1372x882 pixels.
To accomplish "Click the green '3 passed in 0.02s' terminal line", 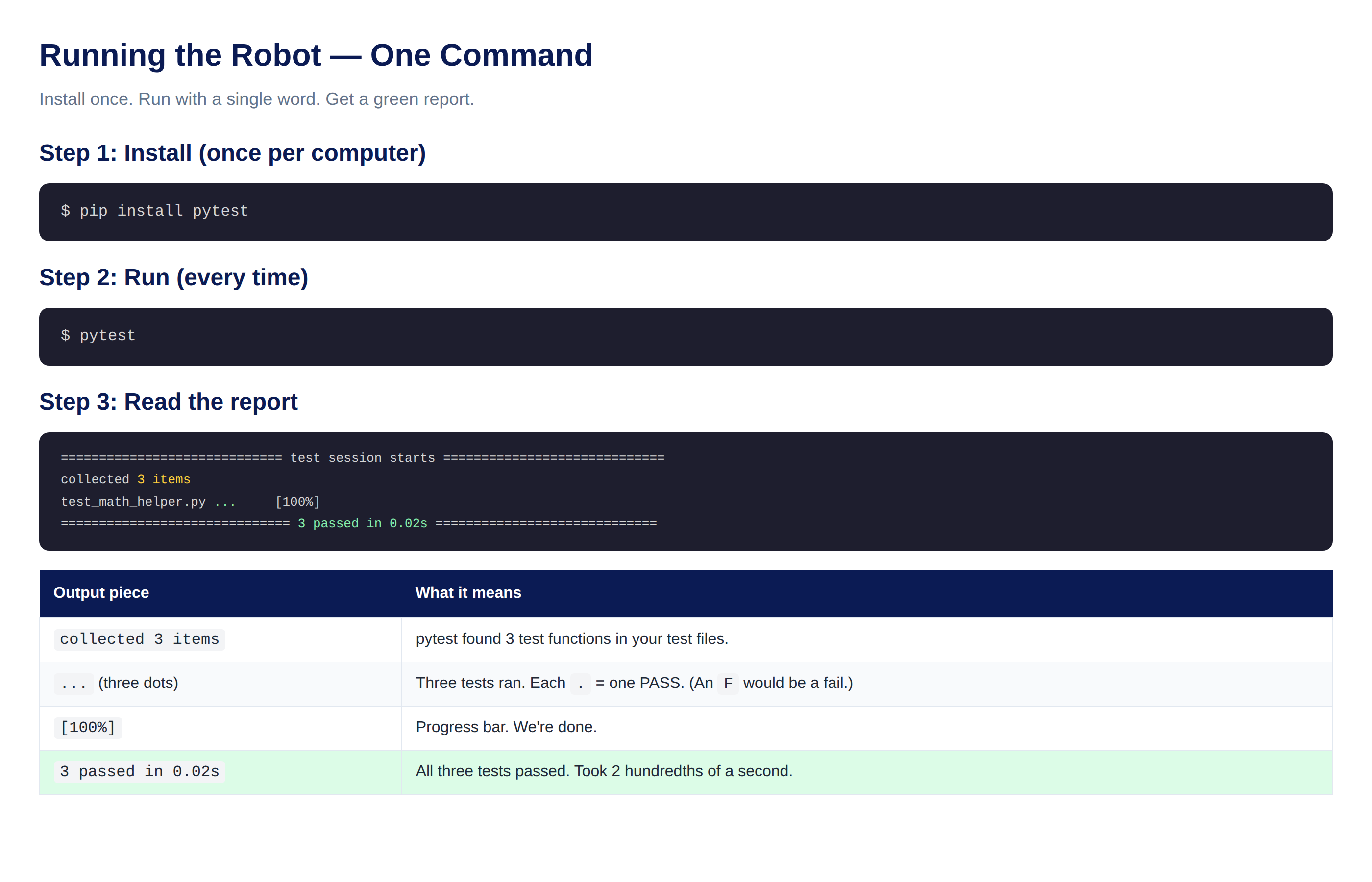I will coord(363,523).
